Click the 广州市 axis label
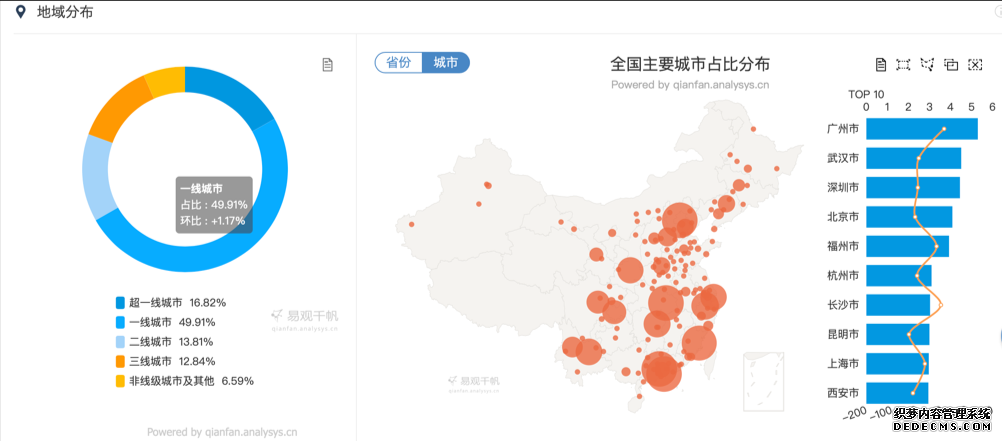The width and height of the screenshot is (1002, 441). (843, 129)
